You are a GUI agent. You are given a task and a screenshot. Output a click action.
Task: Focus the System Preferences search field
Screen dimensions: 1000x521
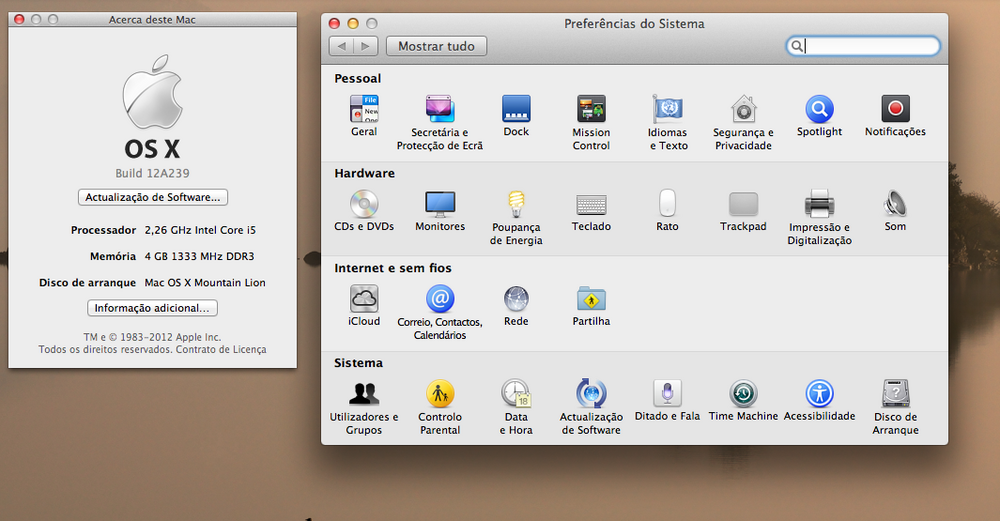tap(863, 46)
